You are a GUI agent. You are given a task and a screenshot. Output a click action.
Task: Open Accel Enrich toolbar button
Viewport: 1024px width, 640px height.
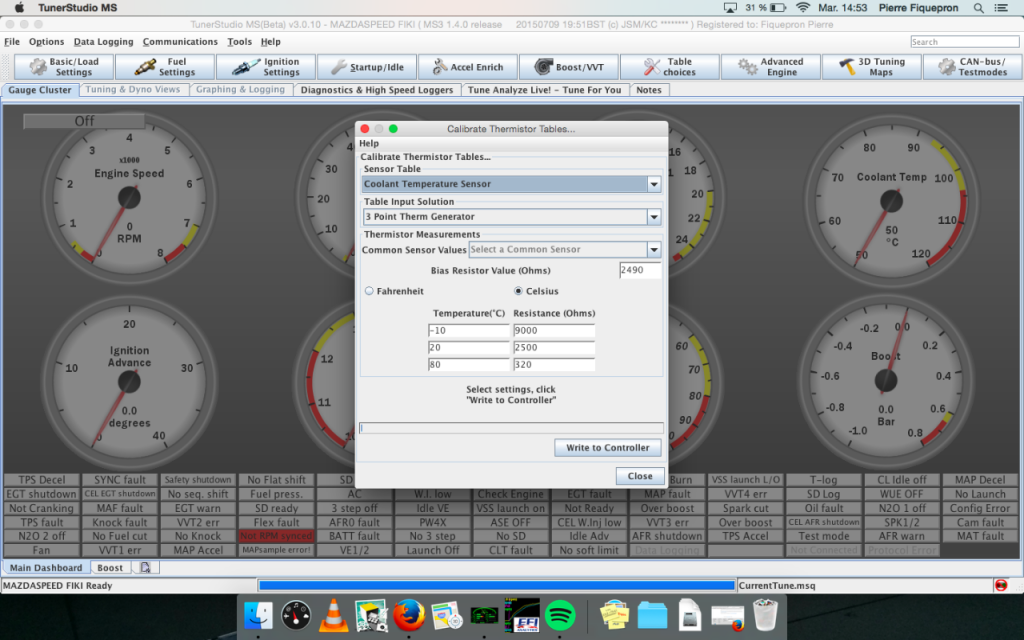click(468, 67)
